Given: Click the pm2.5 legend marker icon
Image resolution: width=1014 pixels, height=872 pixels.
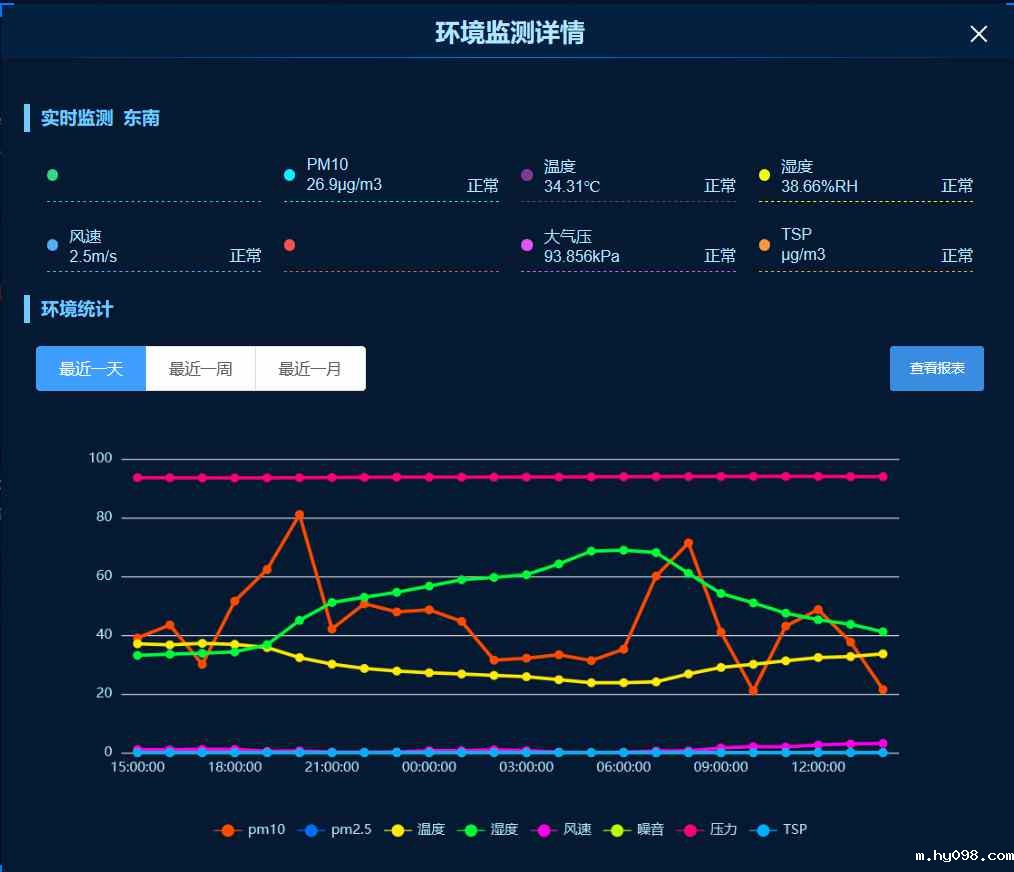Looking at the screenshot, I should (310, 829).
